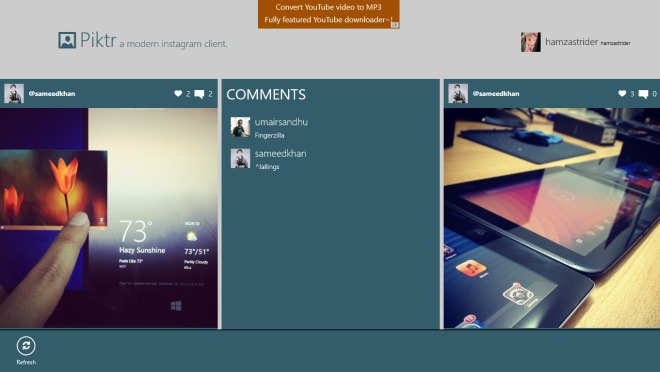660x372 pixels.
Task: Open the @sameedkhan username on tablet post
Action: click(x=496, y=93)
